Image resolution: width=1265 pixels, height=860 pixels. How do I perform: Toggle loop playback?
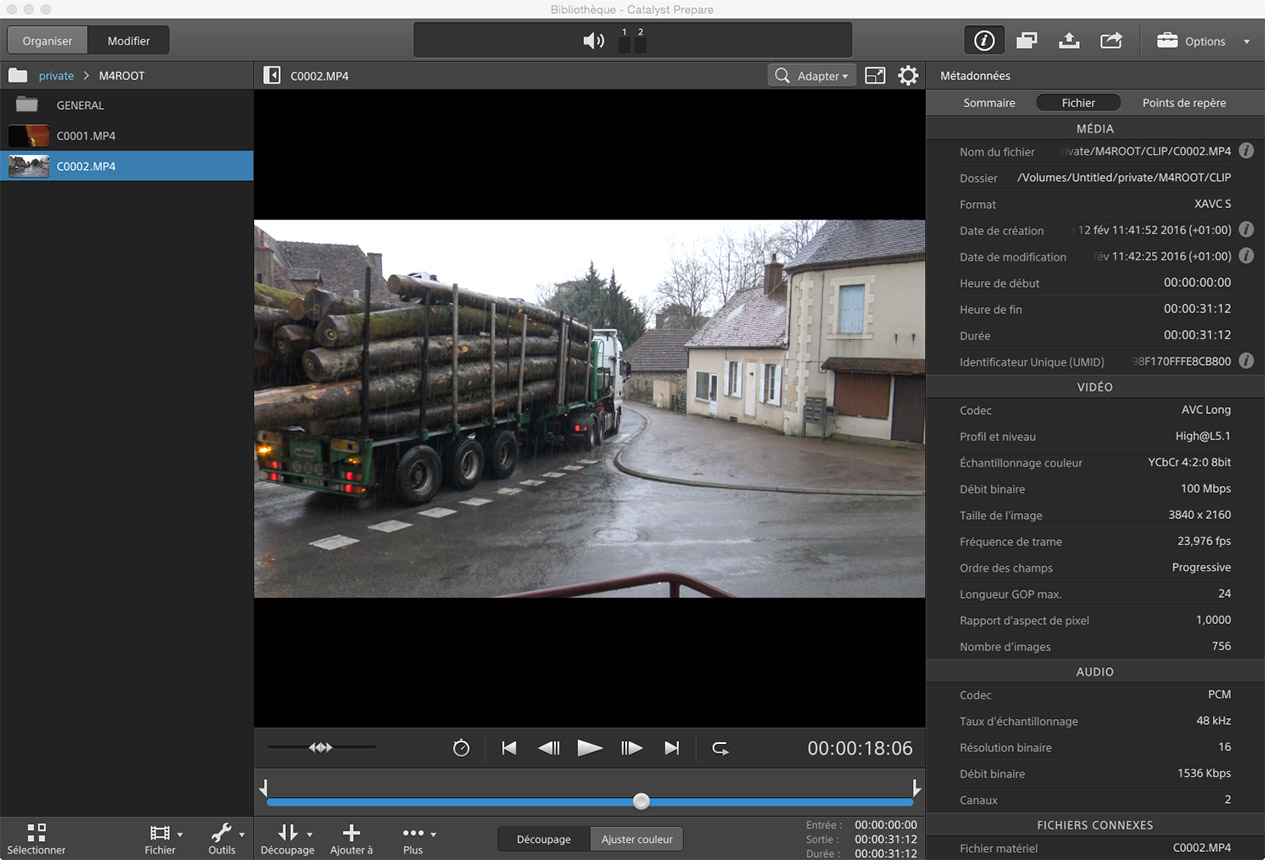pos(720,748)
